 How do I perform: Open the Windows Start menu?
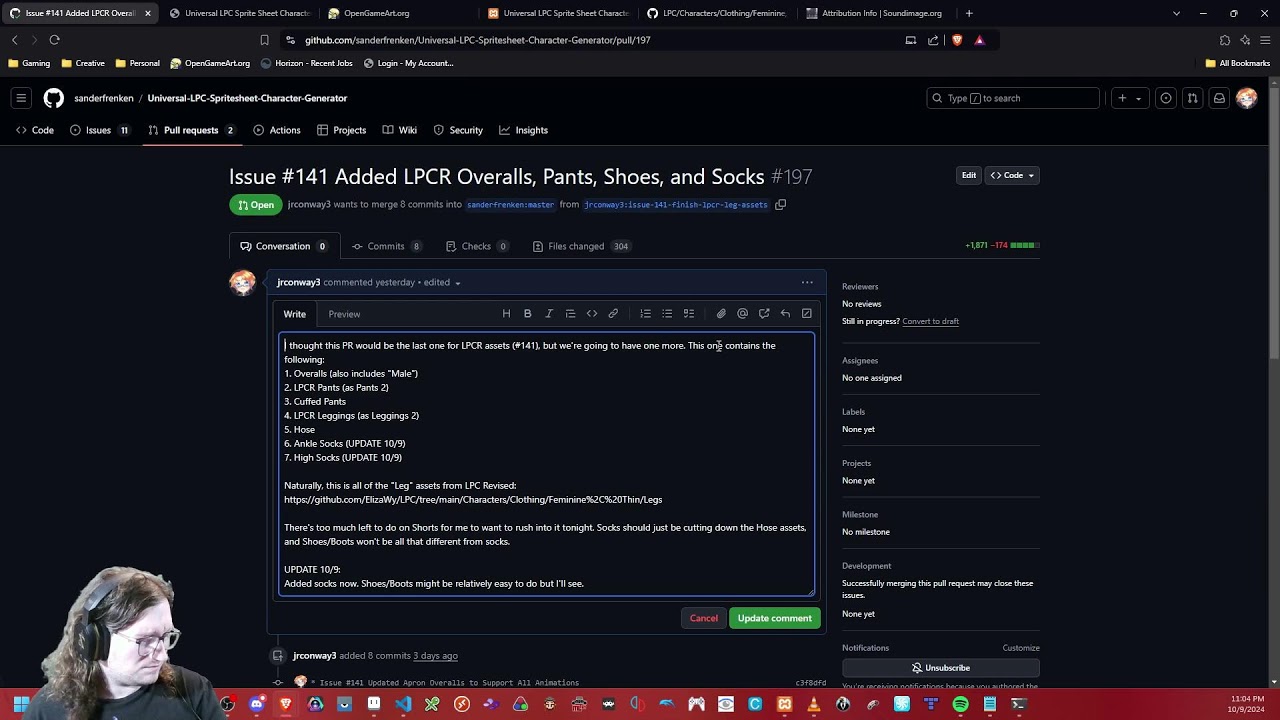pyautogui.click(x=20, y=704)
